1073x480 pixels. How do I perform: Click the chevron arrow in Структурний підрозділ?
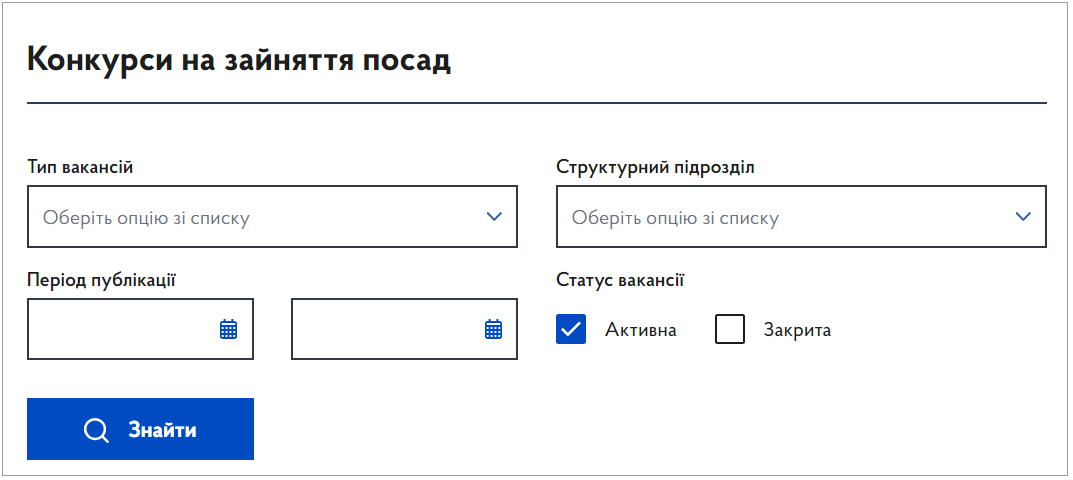click(x=1022, y=216)
